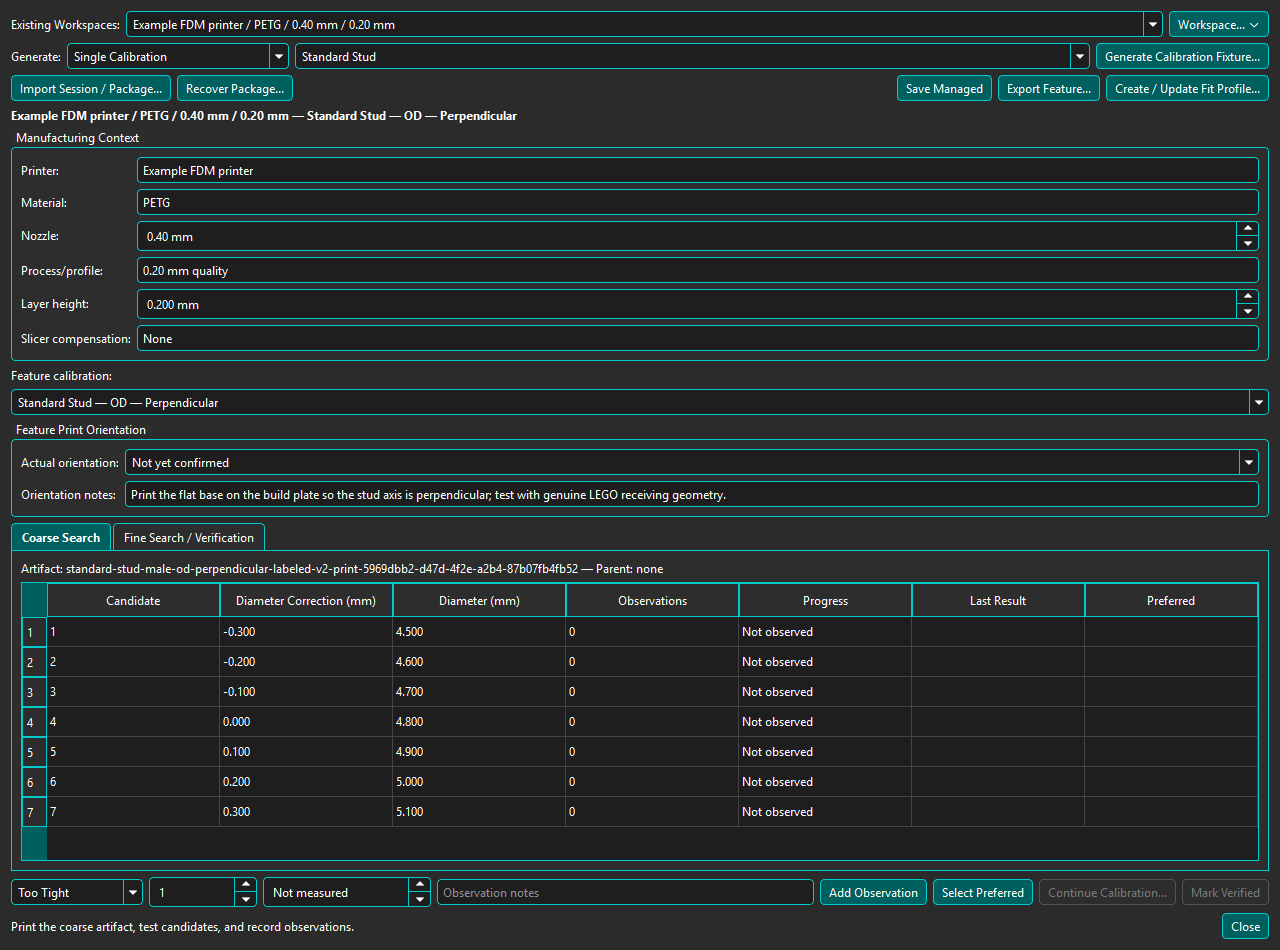Click the Slicer compensation field
Screen dimensions: 1280x950
point(698,339)
